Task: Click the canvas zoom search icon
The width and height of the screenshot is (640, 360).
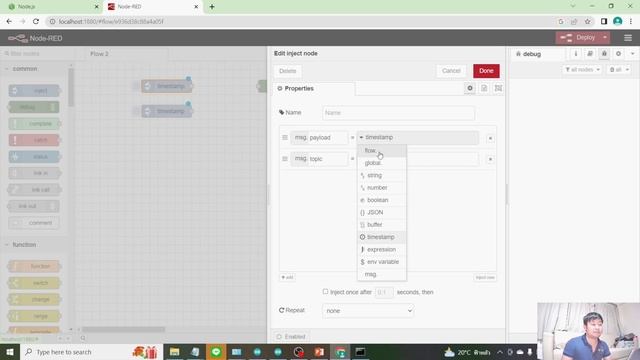Action: pyautogui.click(x=83, y=338)
